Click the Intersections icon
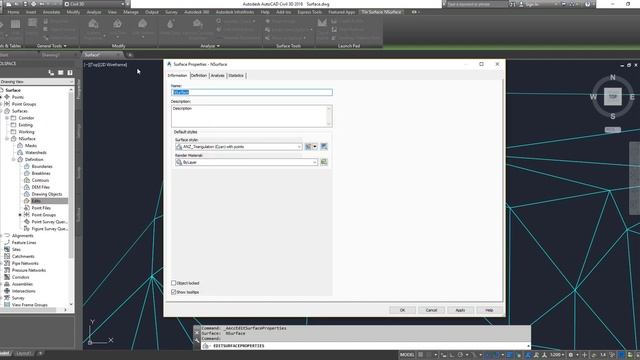This screenshot has height=360, width=640. tap(7, 291)
